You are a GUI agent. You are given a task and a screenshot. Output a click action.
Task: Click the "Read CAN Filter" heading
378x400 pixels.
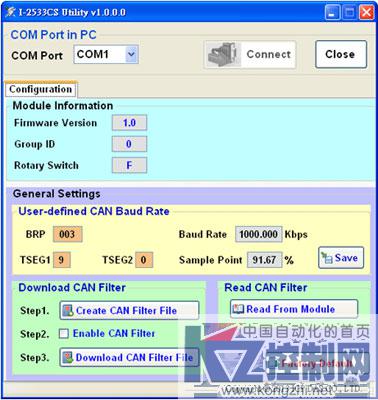click(266, 287)
